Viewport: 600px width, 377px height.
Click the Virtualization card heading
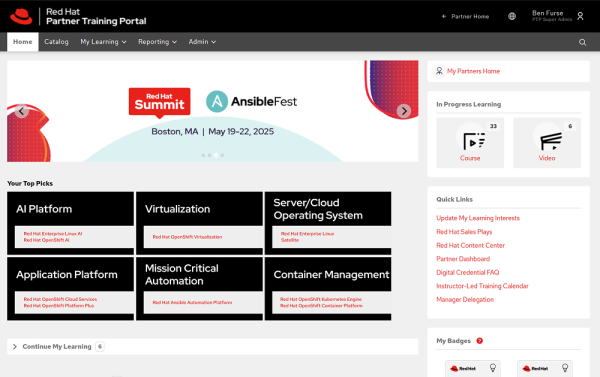pos(178,209)
